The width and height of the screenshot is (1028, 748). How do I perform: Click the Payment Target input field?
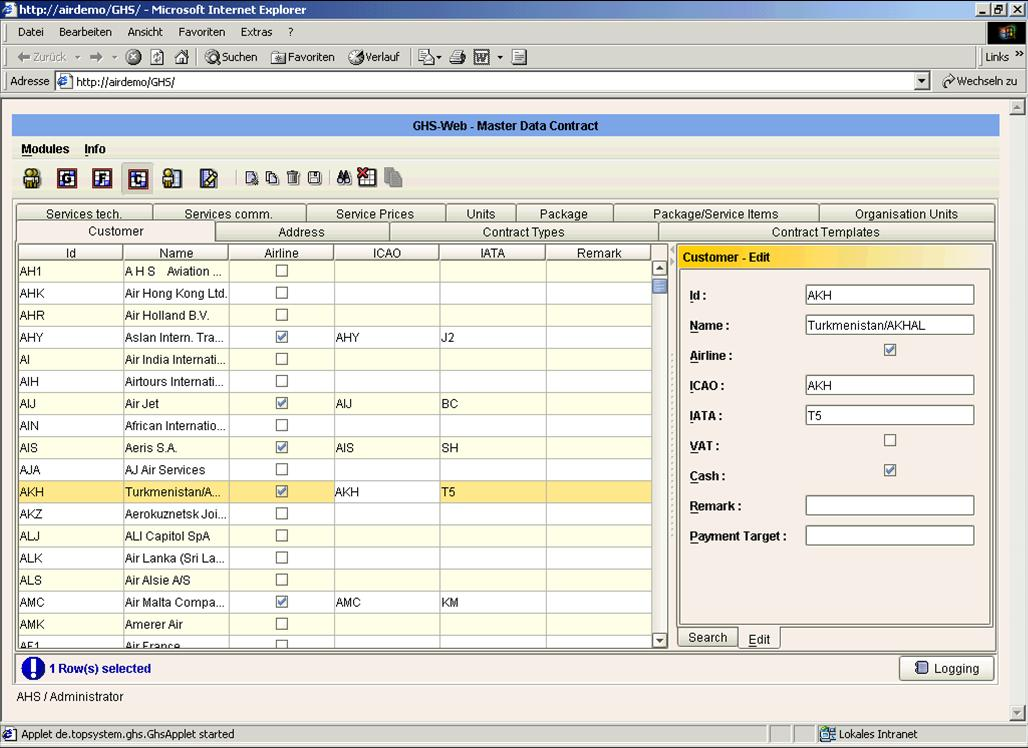pos(889,536)
